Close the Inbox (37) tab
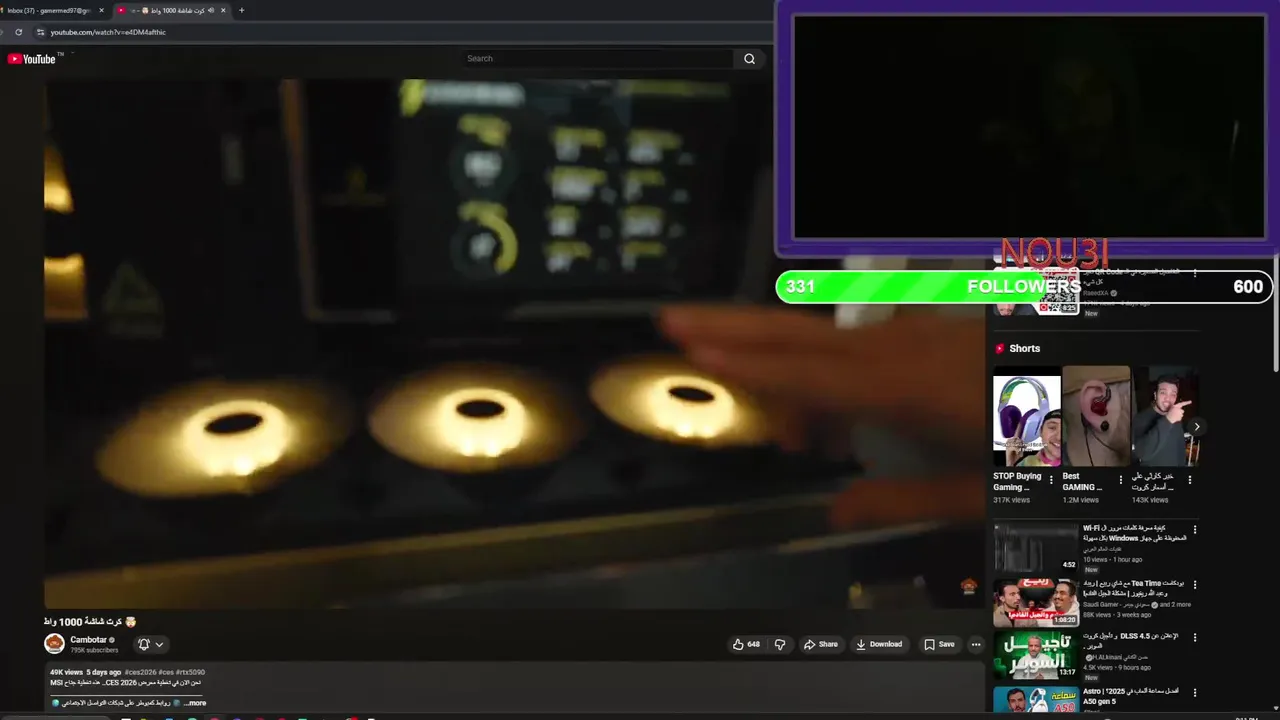The width and height of the screenshot is (1280, 720). 101,10
